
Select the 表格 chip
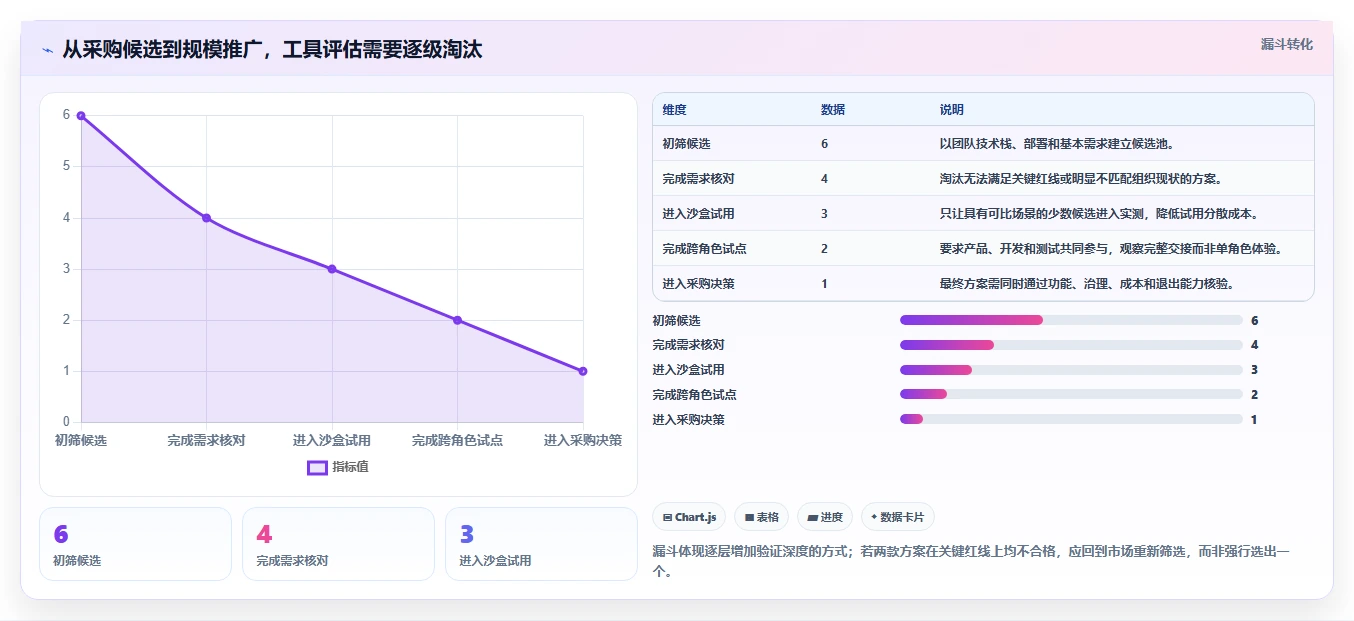click(x=761, y=517)
